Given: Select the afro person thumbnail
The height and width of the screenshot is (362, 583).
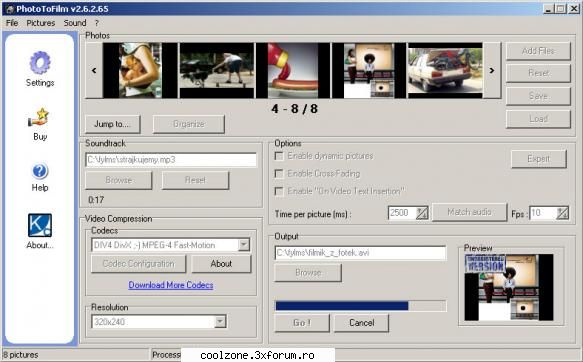Looking at the screenshot, I should 369,70.
